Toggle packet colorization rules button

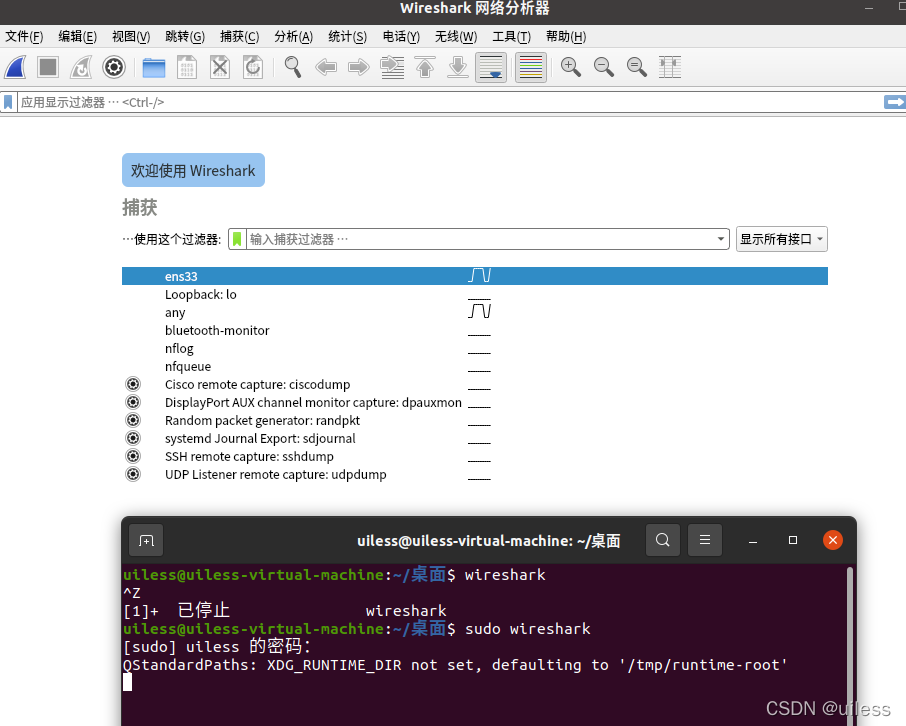coord(531,68)
